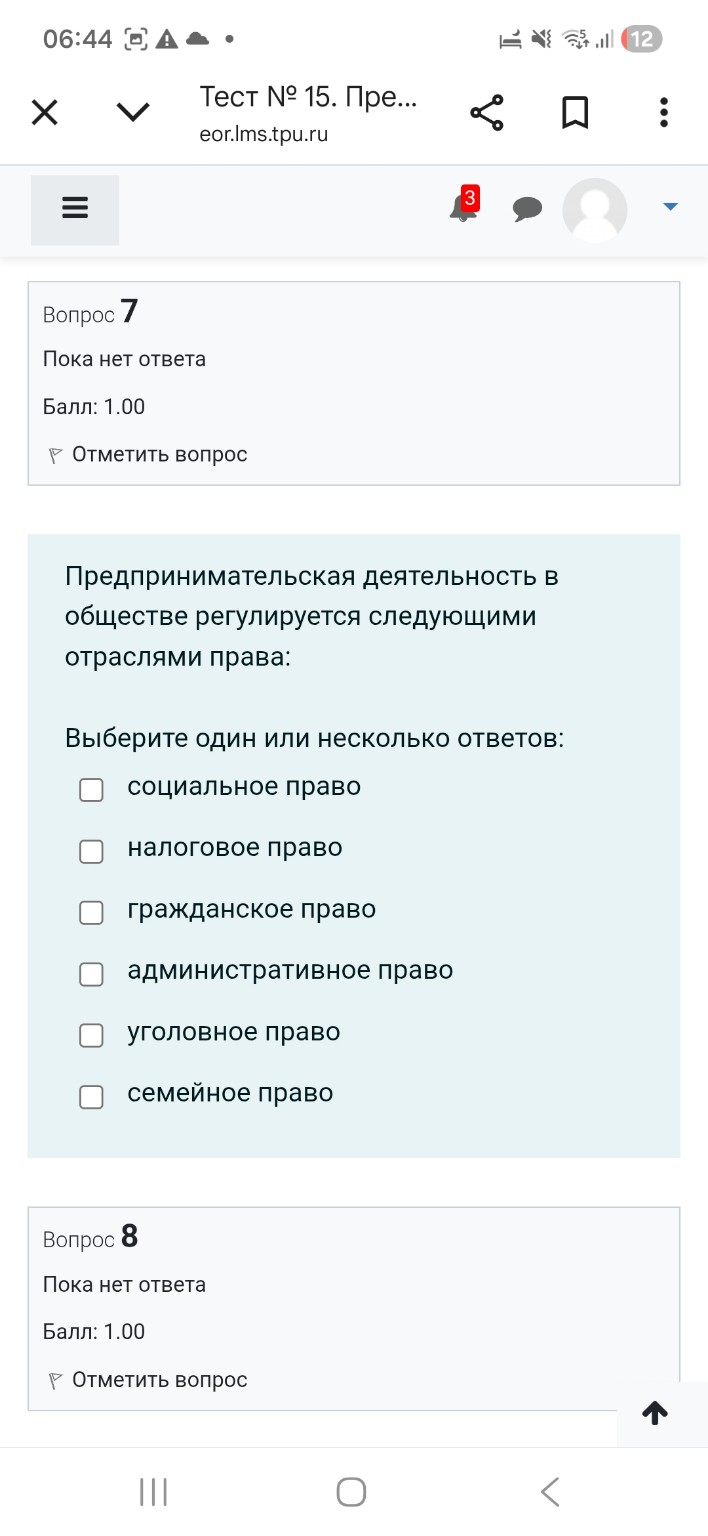Open the browser three-dot menu
708x1536 pixels.
point(663,112)
